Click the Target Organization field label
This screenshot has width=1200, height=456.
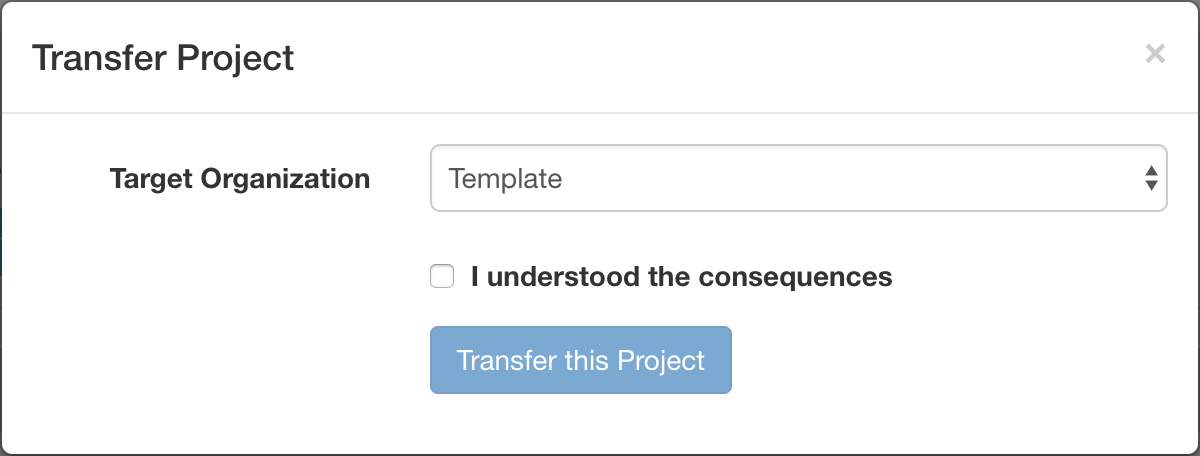coord(240,179)
